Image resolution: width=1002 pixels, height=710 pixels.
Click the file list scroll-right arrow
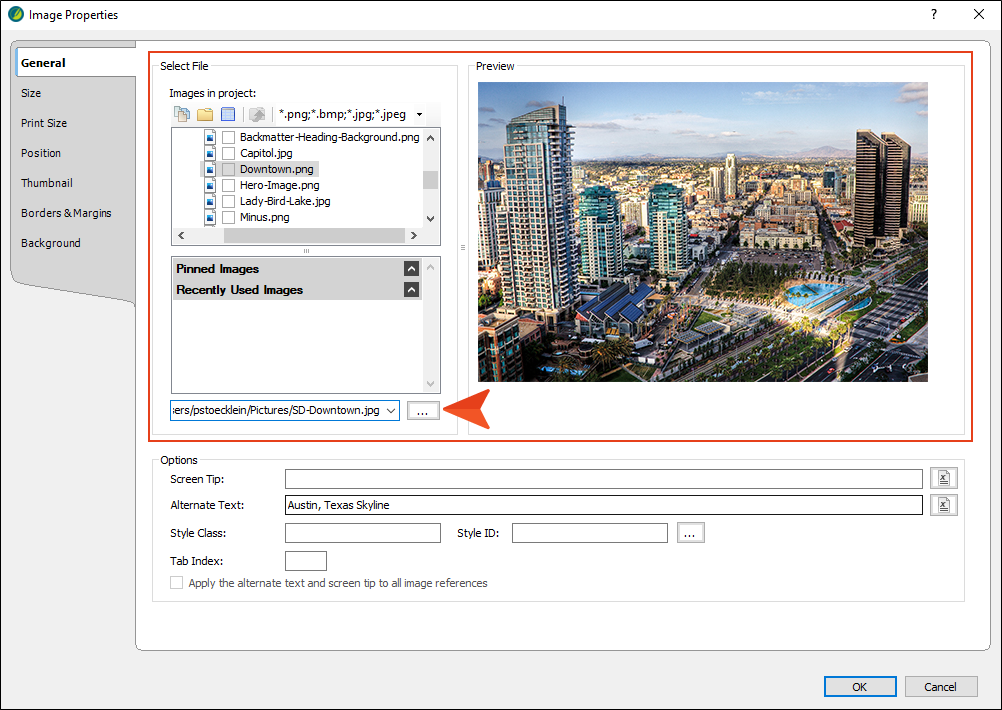414,235
